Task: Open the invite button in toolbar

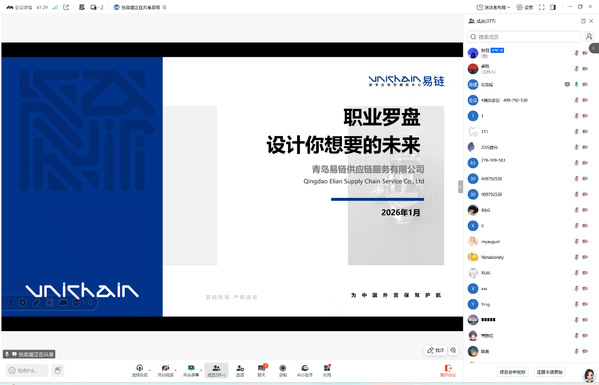Action: click(240, 370)
